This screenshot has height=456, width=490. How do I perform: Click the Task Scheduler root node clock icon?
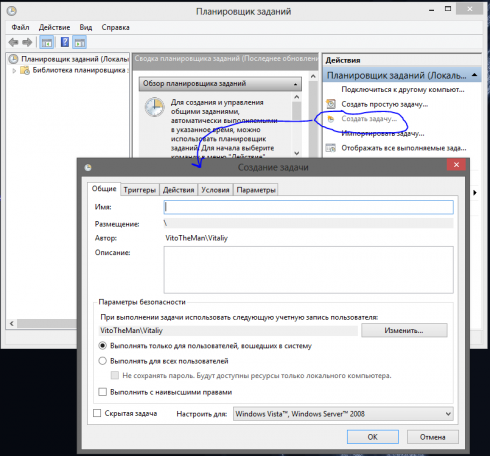coord(13,59)
